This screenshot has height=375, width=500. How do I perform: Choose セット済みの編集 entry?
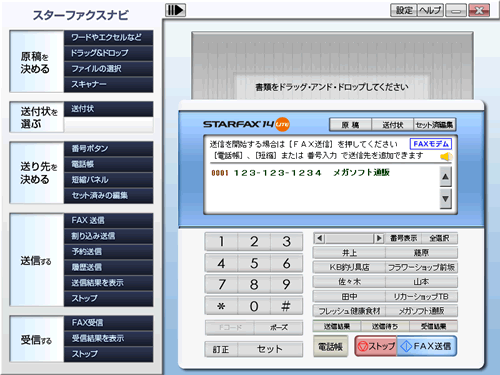pos(108,196)
